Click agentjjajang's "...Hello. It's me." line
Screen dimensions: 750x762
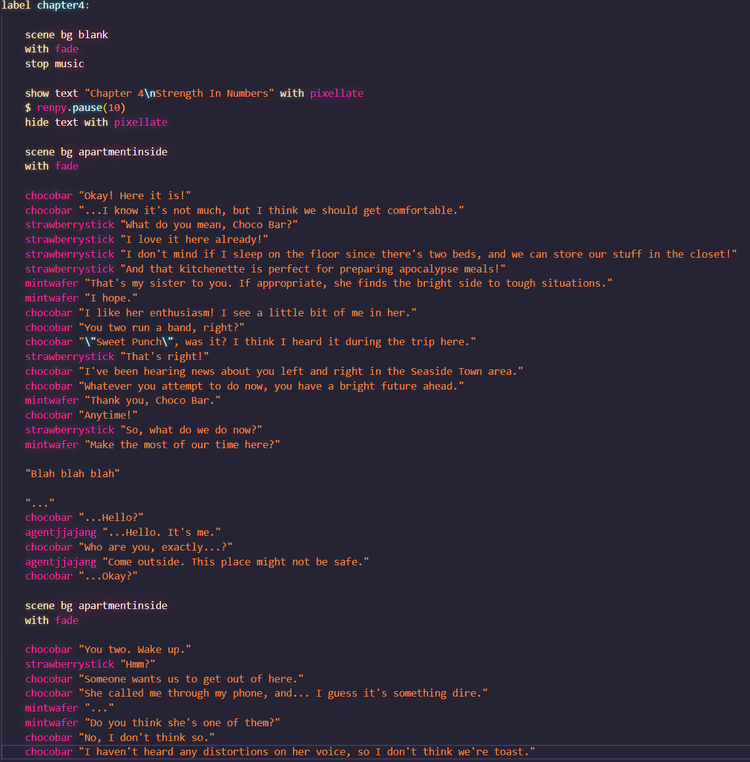point(160,532)
